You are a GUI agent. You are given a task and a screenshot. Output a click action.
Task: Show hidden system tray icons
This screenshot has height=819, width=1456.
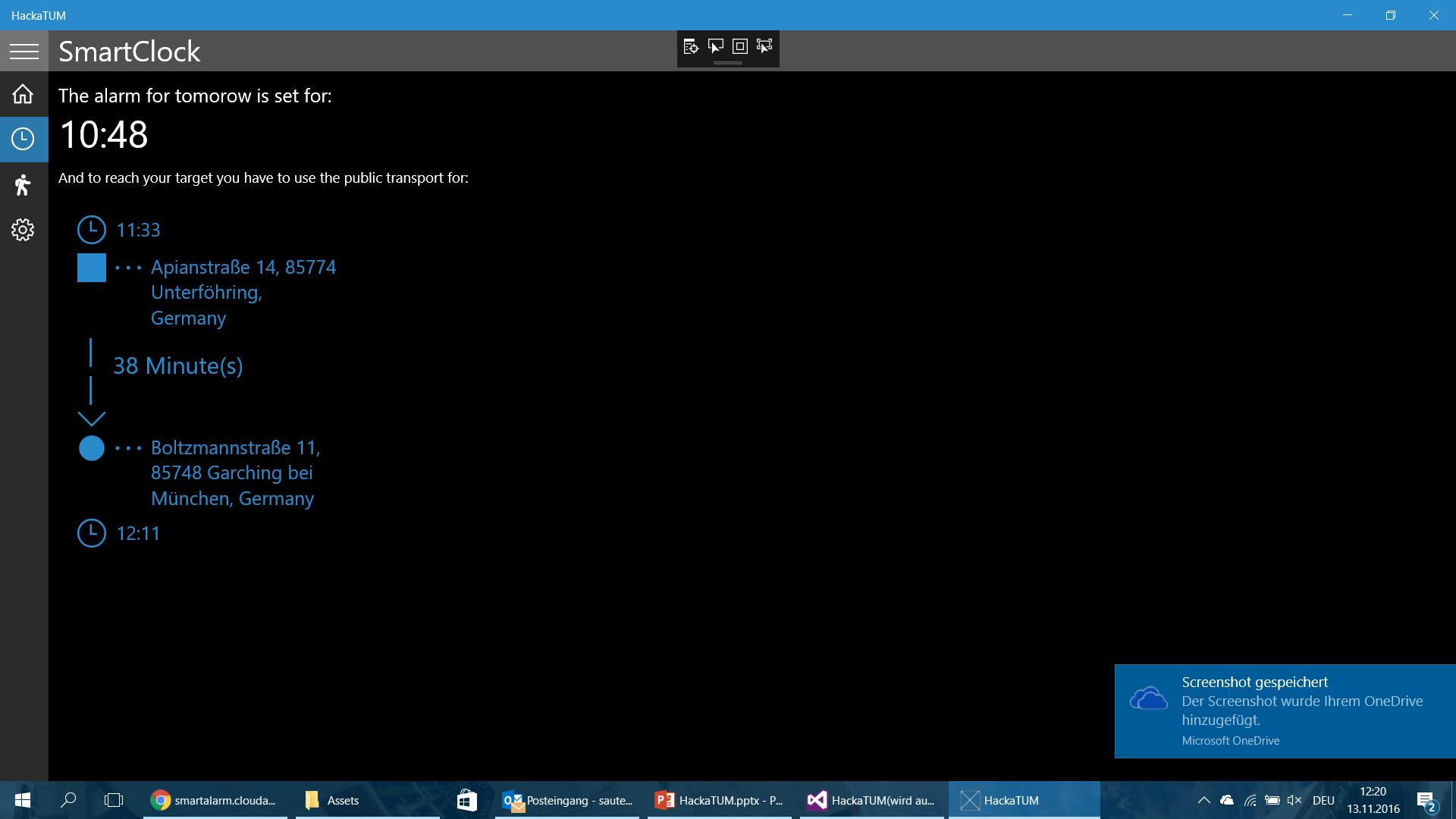click(x=1203, y=800)
